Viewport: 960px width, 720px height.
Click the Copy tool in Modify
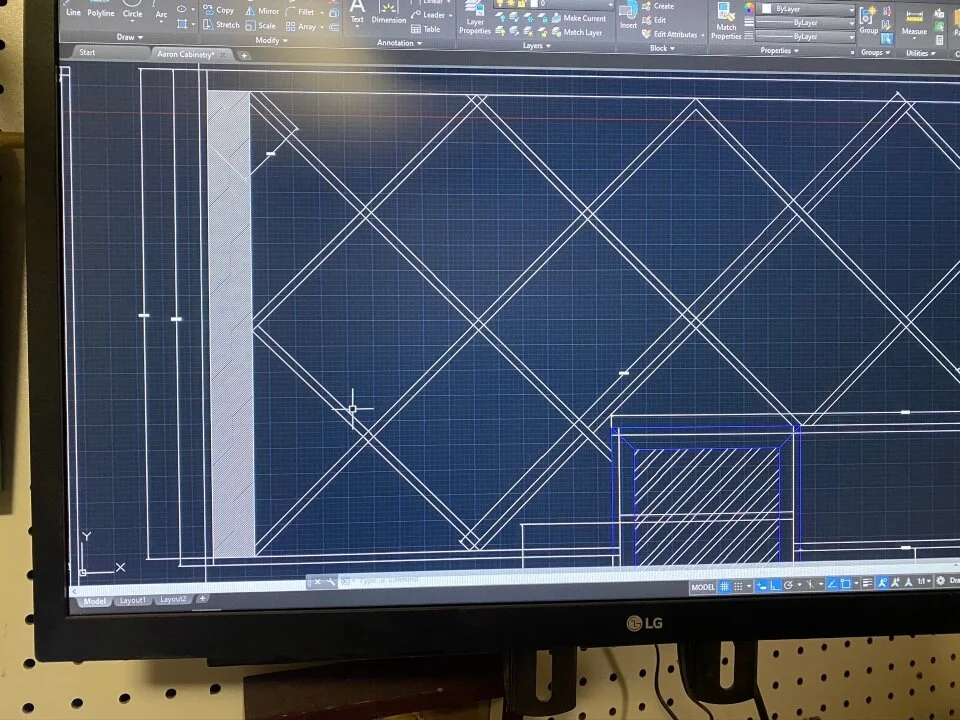(219, 10)
